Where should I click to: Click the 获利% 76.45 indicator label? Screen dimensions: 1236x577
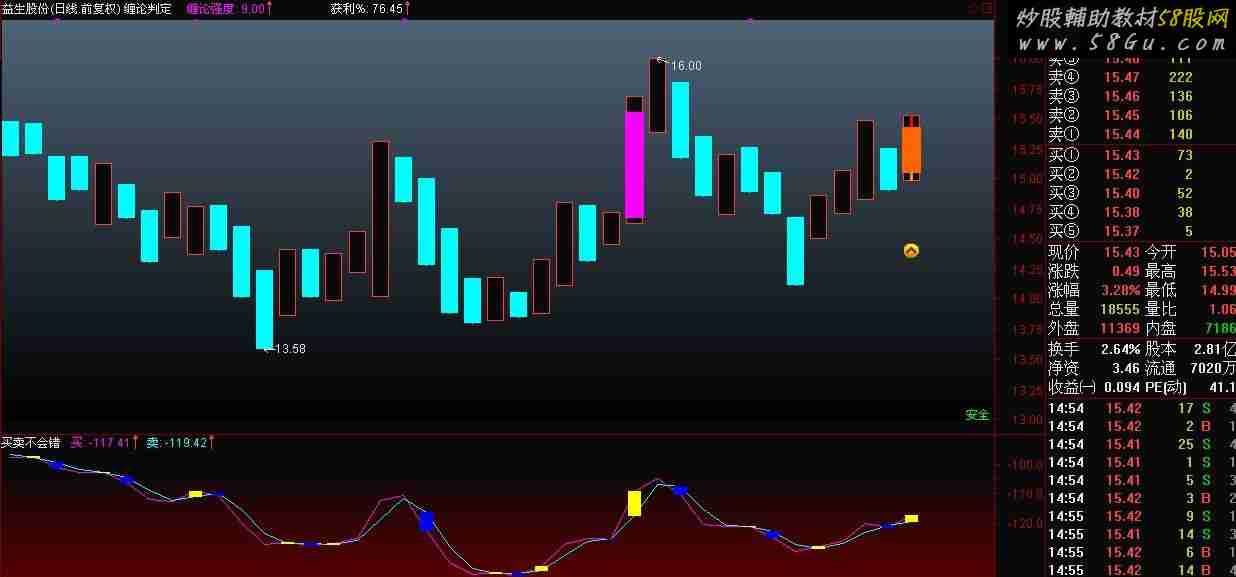[x=370, y=9]
